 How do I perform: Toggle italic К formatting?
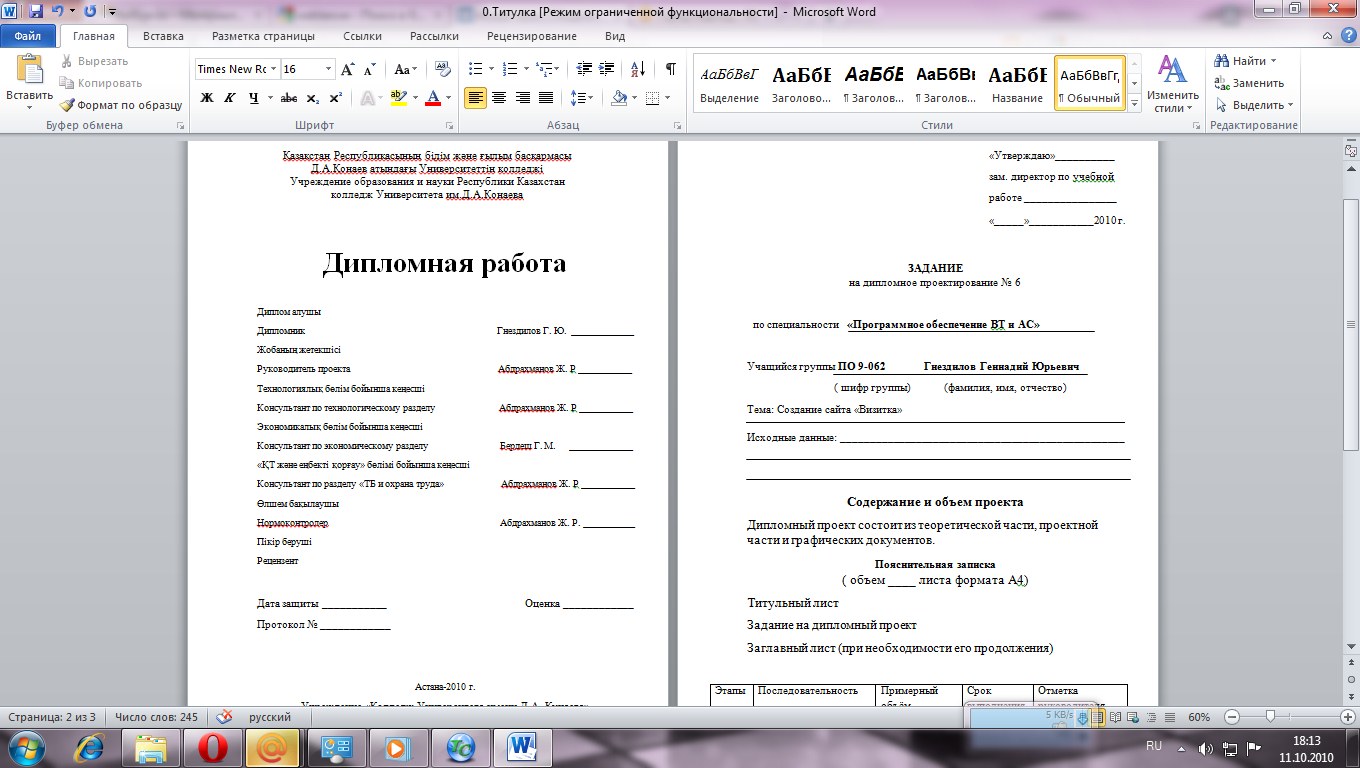230,98
